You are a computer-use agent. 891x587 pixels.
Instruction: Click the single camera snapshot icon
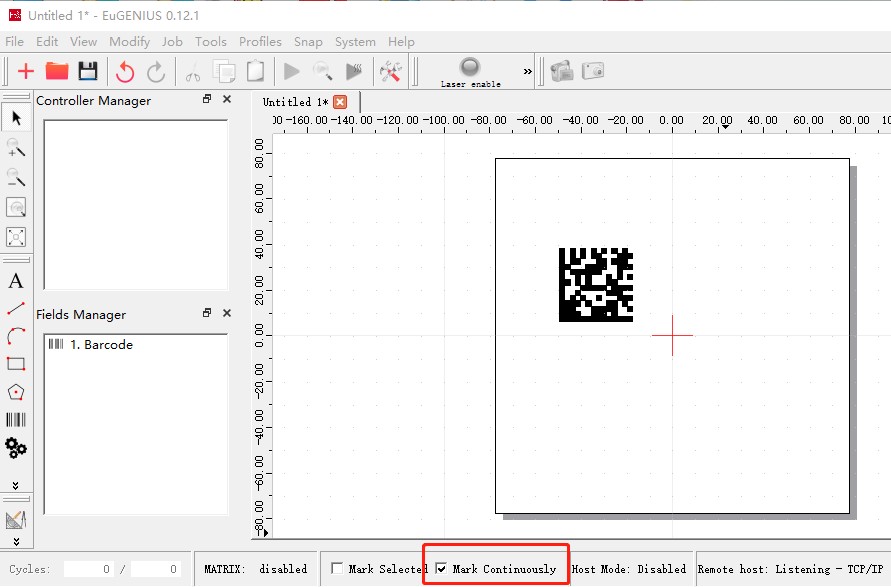(x=593, y=70)
